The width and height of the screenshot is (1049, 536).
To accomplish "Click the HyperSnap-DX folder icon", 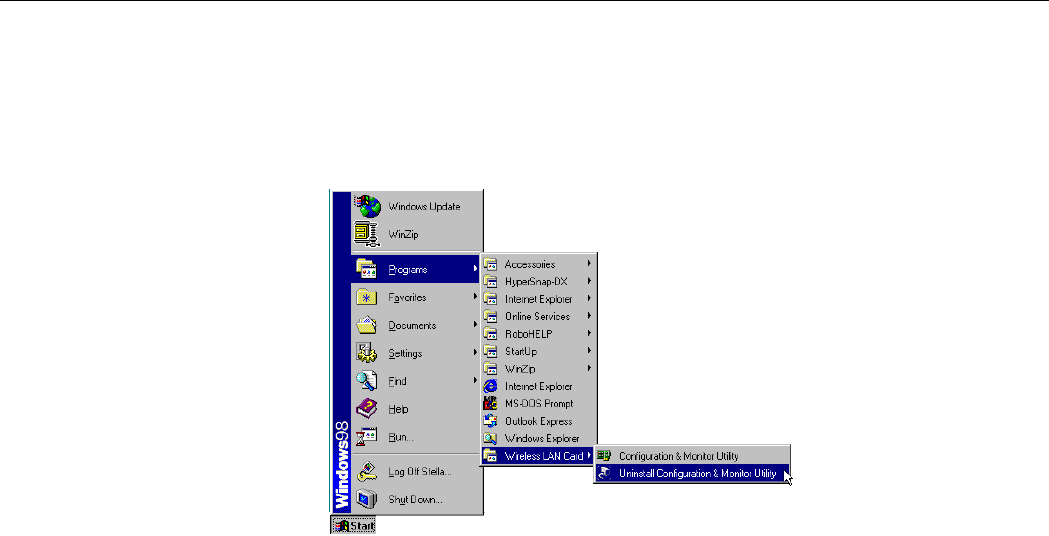I will point(491,281).
